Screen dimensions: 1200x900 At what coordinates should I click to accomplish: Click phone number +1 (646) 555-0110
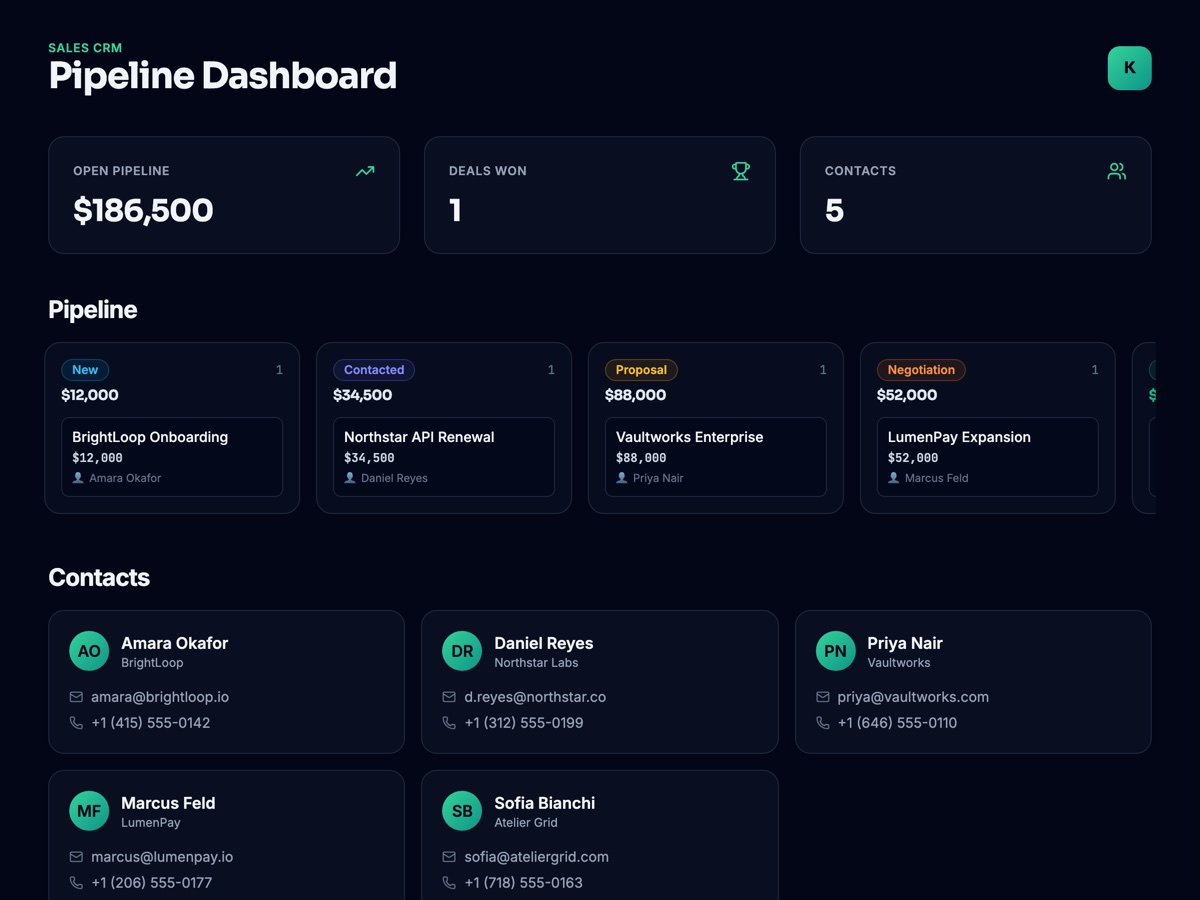point(897,723)
